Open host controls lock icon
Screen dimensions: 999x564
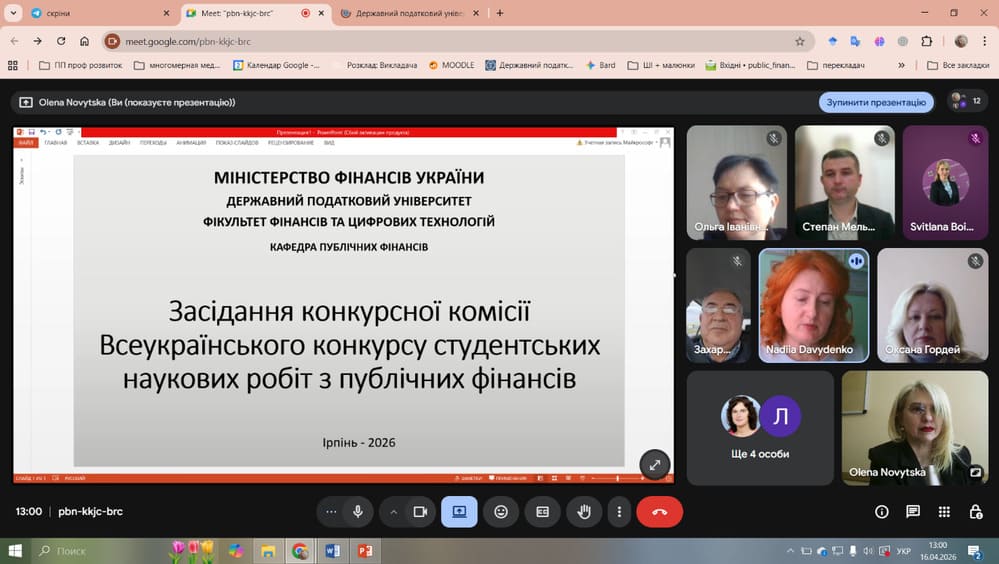tap(975, 511)
